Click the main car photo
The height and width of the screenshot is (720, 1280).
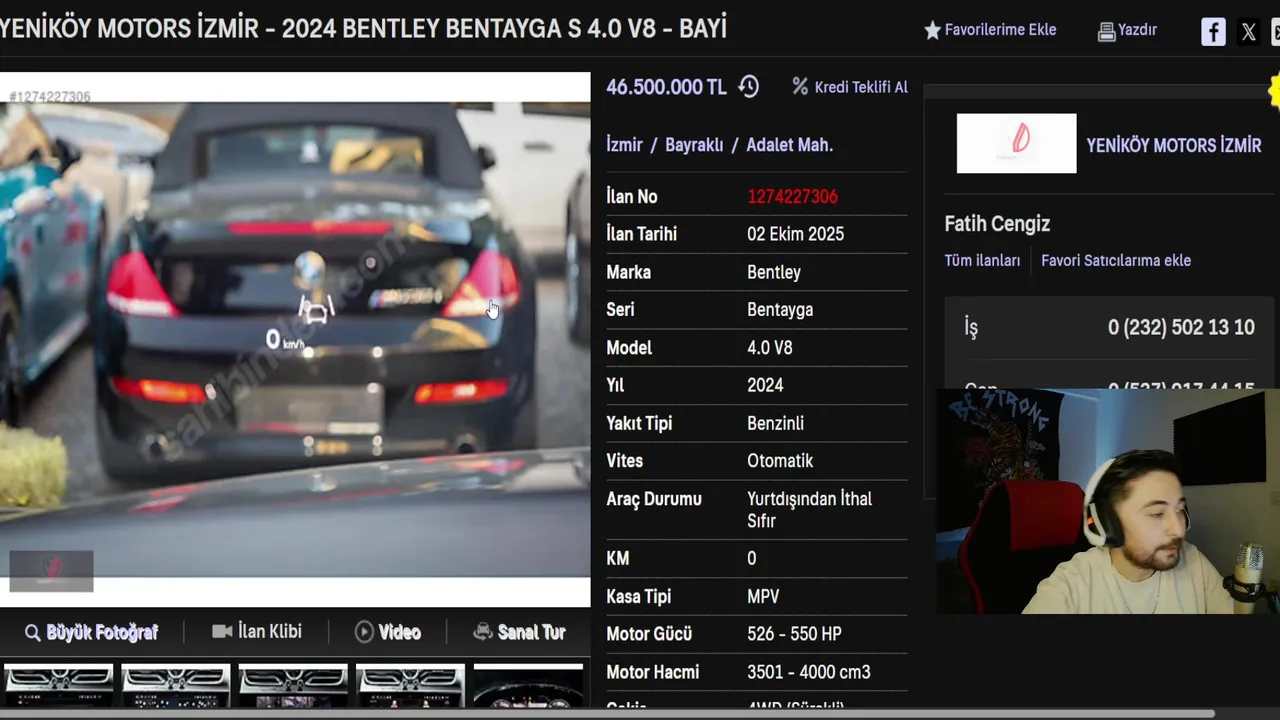coord(295,340)
